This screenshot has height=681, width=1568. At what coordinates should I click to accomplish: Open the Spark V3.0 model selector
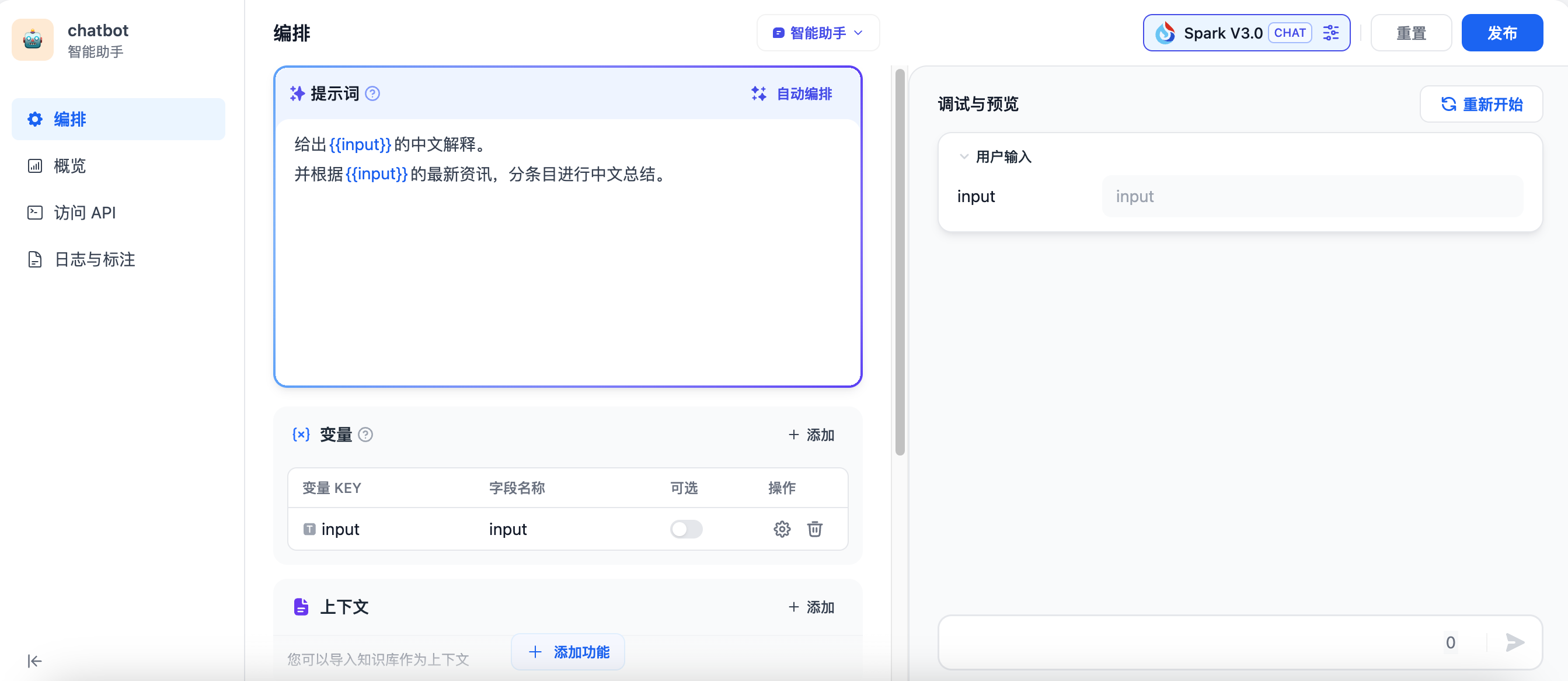1224,33
